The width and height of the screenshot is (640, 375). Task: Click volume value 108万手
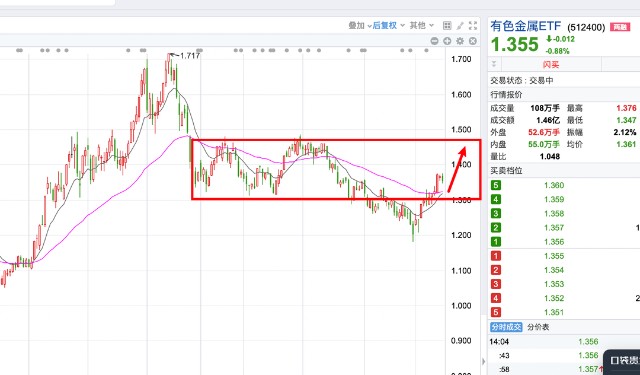(545, 108)
